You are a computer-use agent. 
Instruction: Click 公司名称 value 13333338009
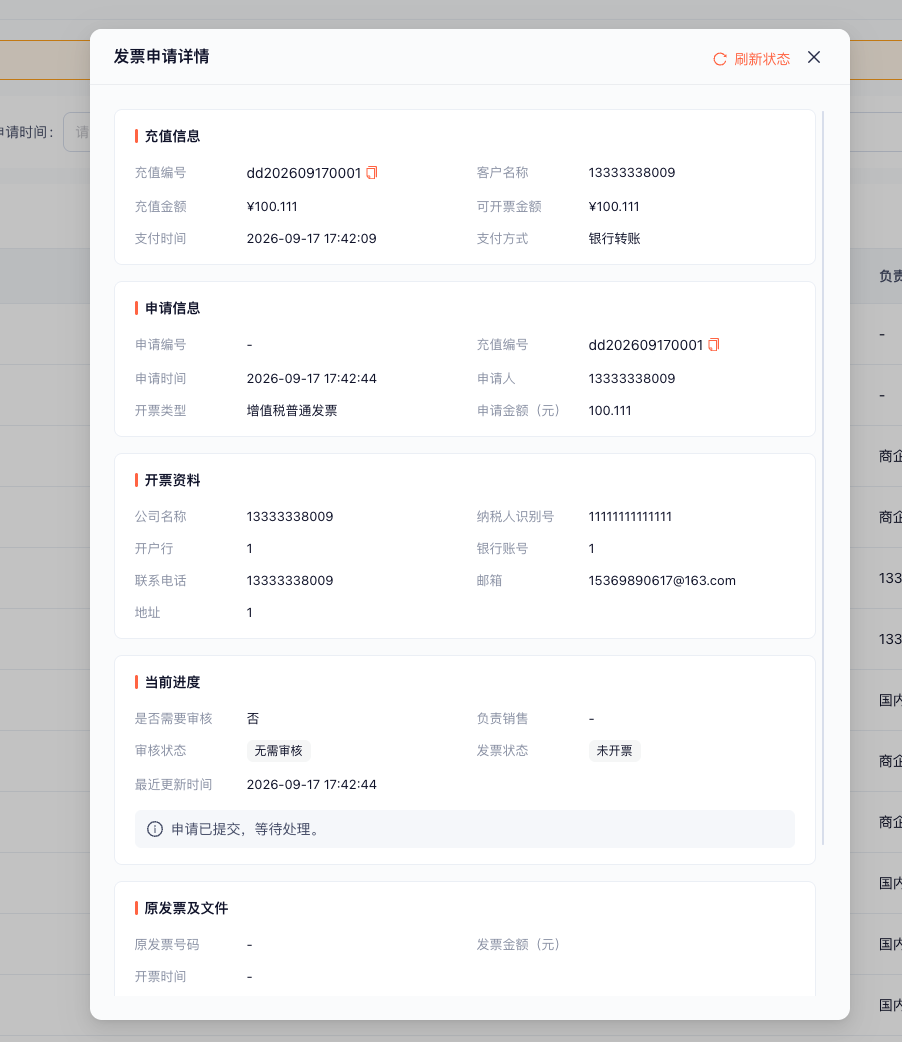(x=290, y=516)
